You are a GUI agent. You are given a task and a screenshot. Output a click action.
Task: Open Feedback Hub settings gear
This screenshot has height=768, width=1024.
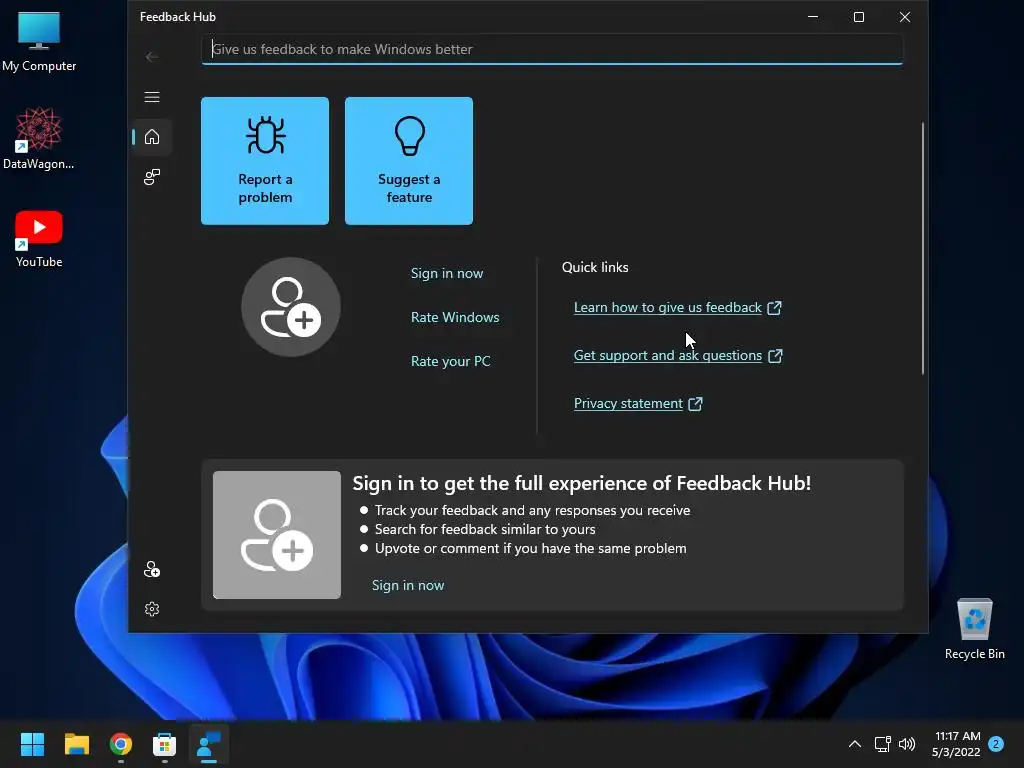[152, 609]
